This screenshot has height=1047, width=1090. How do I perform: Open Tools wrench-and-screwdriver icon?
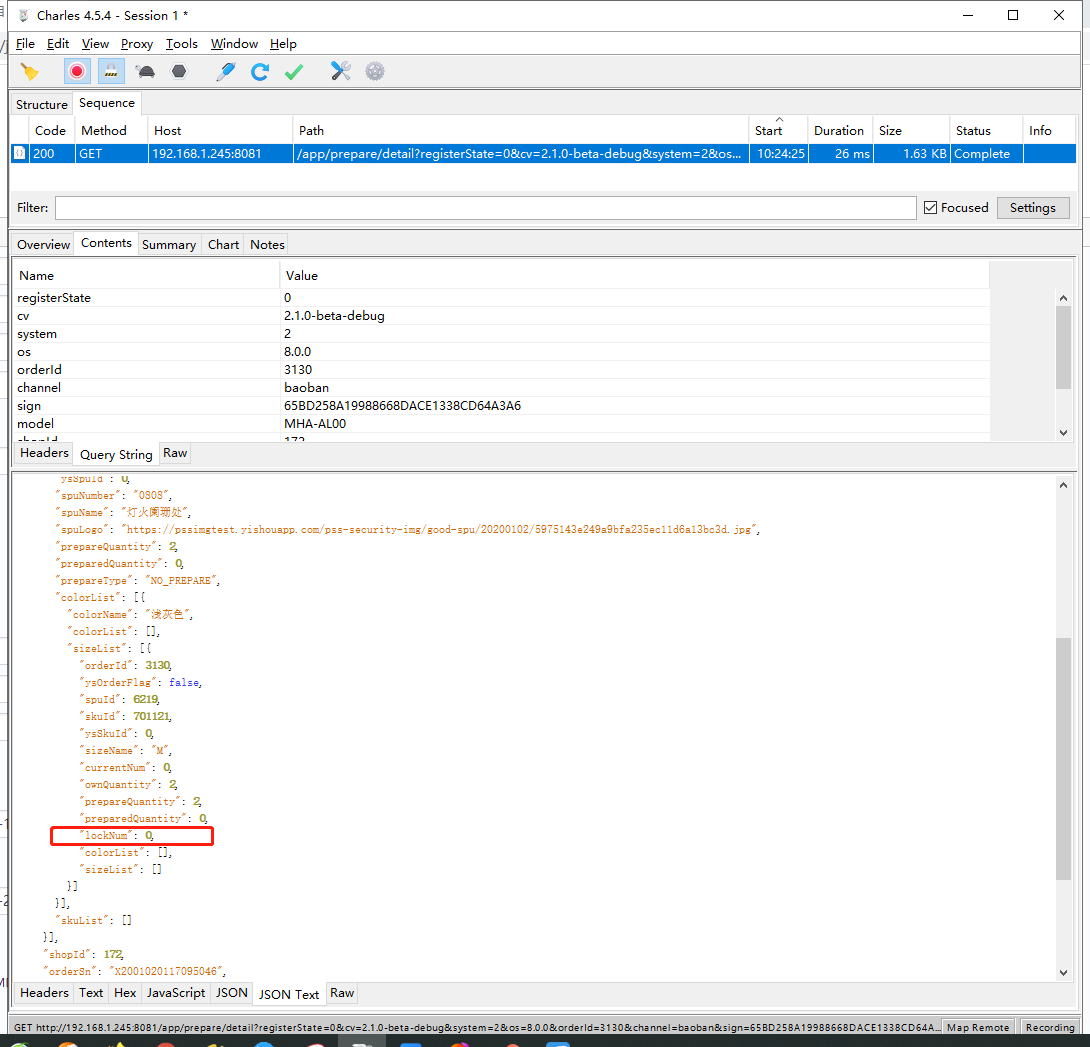341,72
